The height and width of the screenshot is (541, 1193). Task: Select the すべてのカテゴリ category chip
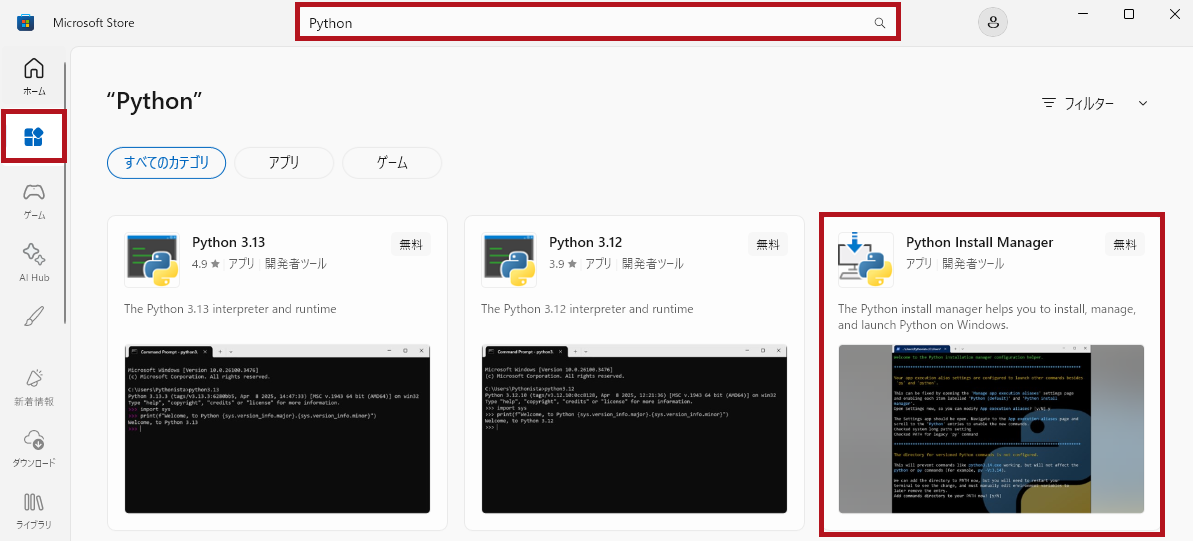[x=166, y=162]
